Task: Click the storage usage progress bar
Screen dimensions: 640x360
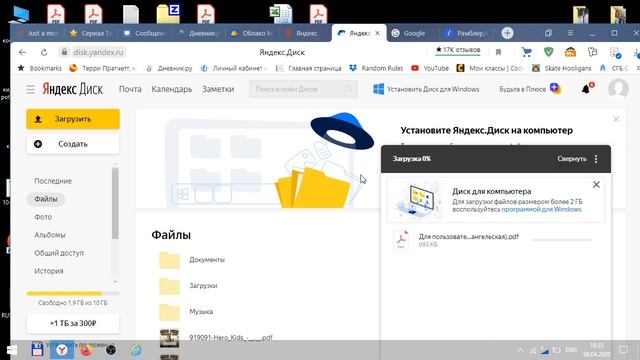Action: point(73,293)
